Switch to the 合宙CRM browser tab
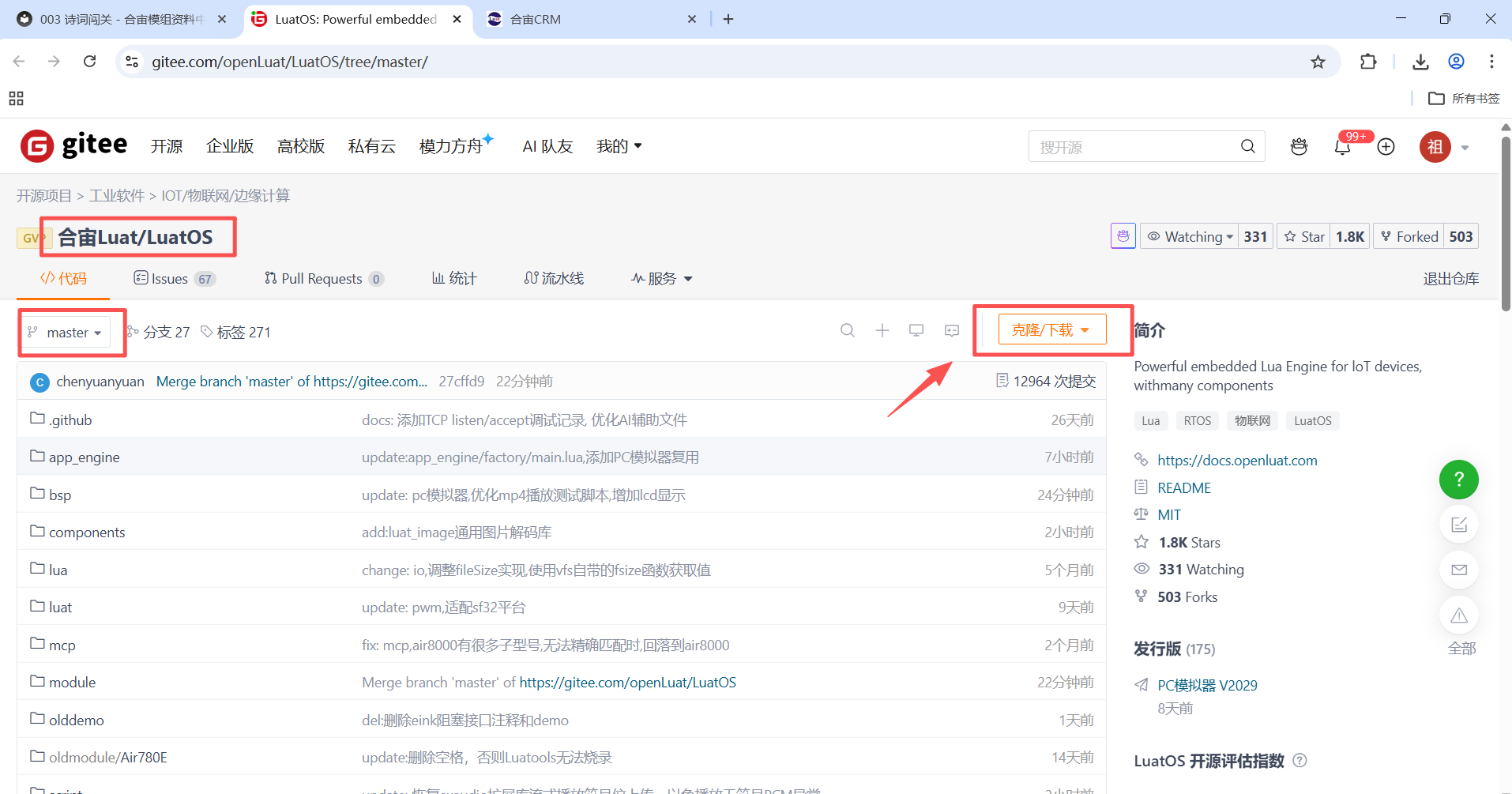The width and height of the screenshot is (1512, 794). (591, 19)
